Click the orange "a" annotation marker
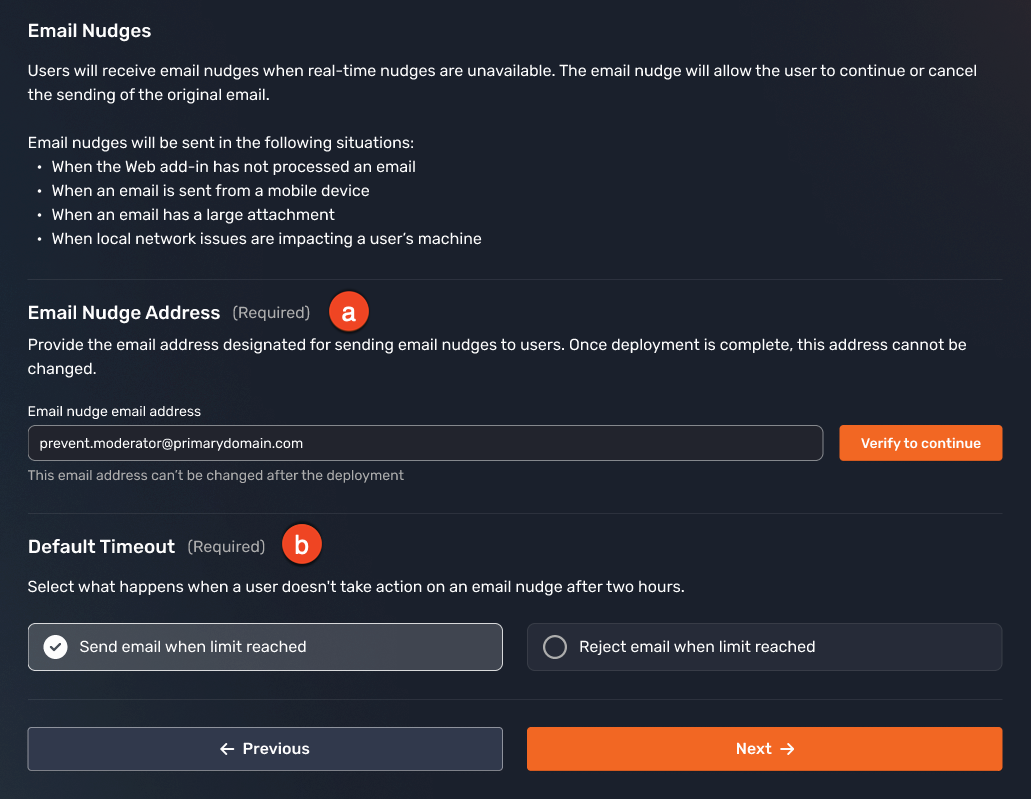 (x=349, y=311)
